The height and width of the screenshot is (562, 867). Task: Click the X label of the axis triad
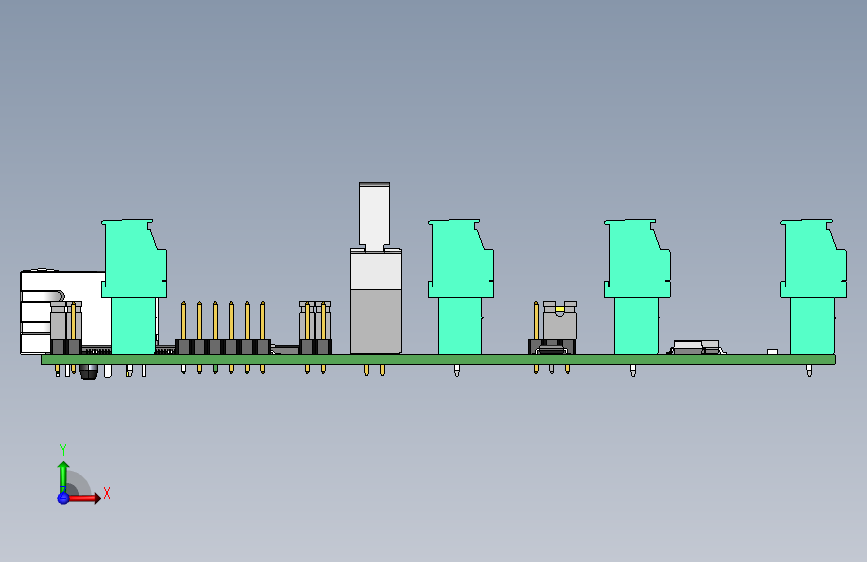(x=107, y=493)
